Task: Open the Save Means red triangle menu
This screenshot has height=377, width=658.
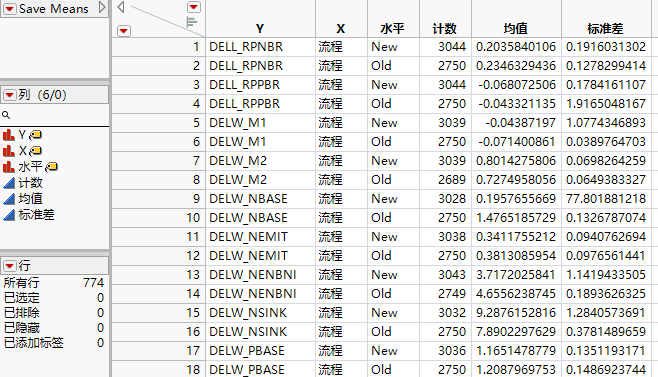Action: [x=10, y=9]
